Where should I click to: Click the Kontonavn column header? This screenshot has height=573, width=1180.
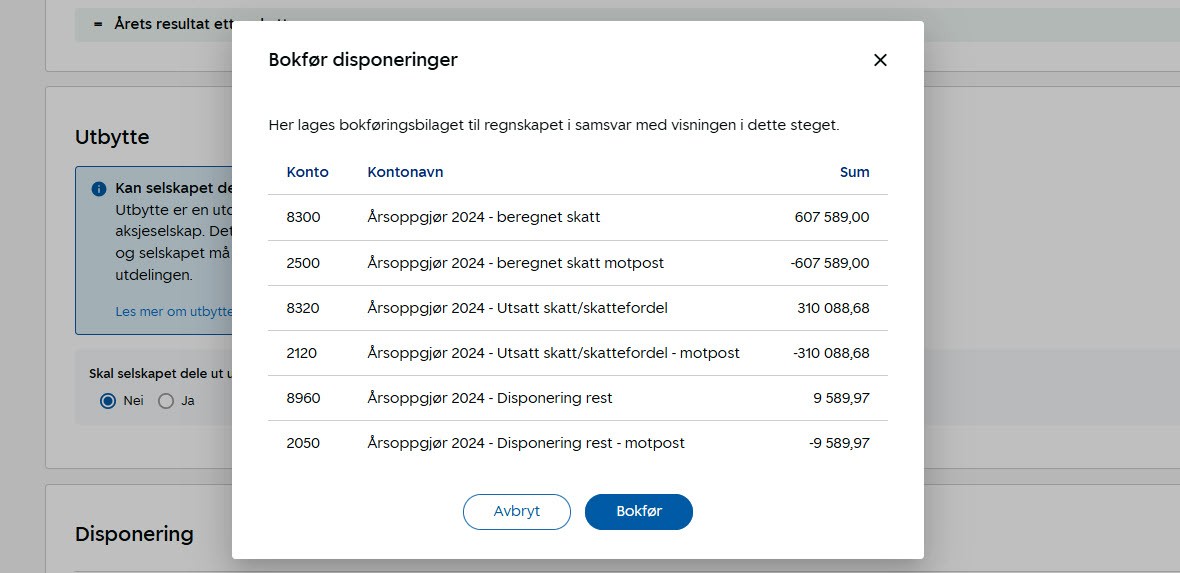click(x=405, y=172)
